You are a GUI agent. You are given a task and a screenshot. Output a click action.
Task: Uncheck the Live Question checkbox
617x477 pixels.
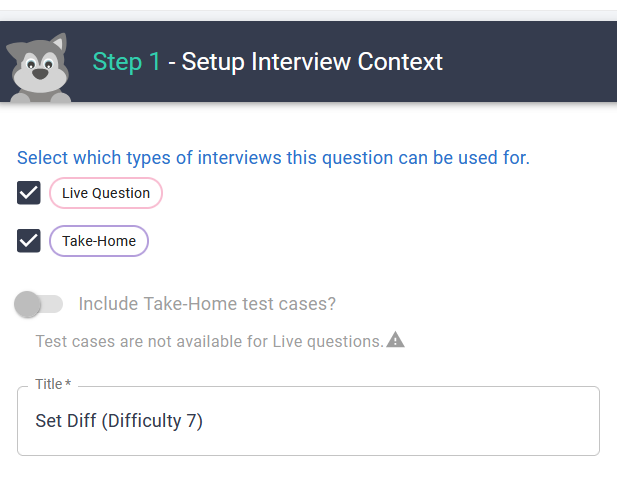point(29,193)
